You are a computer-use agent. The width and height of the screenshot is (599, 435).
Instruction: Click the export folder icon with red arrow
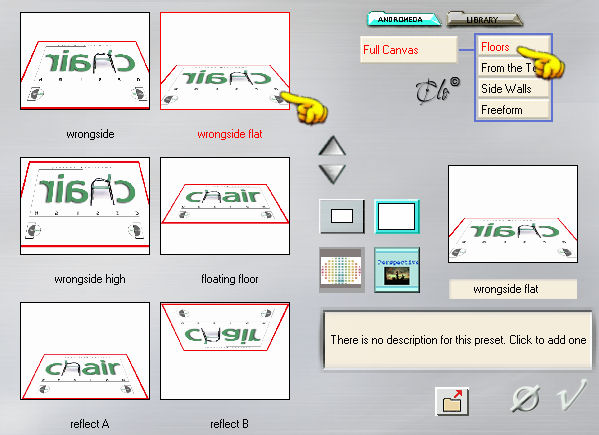coord(452,401)
